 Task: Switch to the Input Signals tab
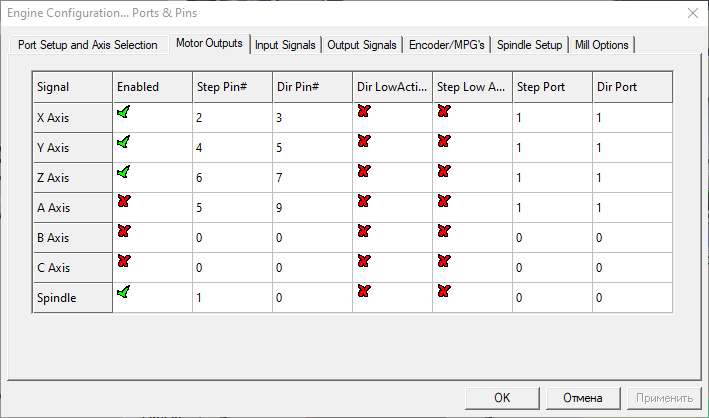coord(285,45)
